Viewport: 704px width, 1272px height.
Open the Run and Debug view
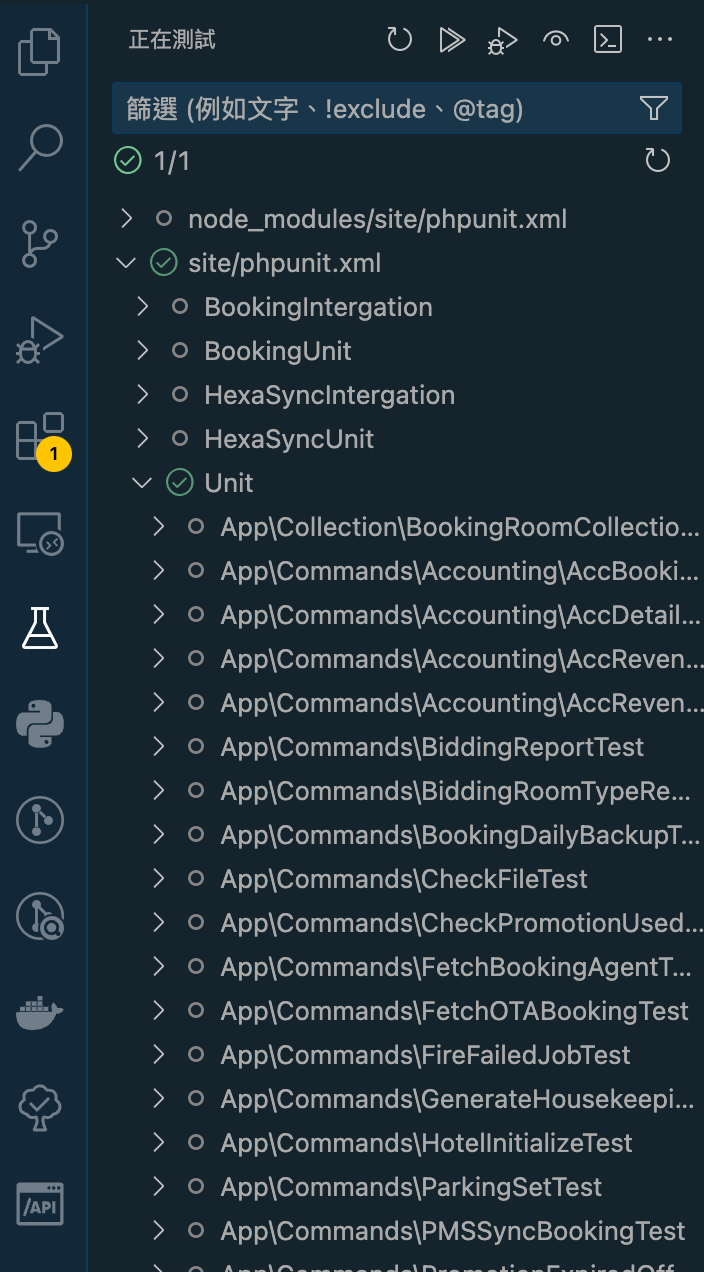click(x=40, y=340)
